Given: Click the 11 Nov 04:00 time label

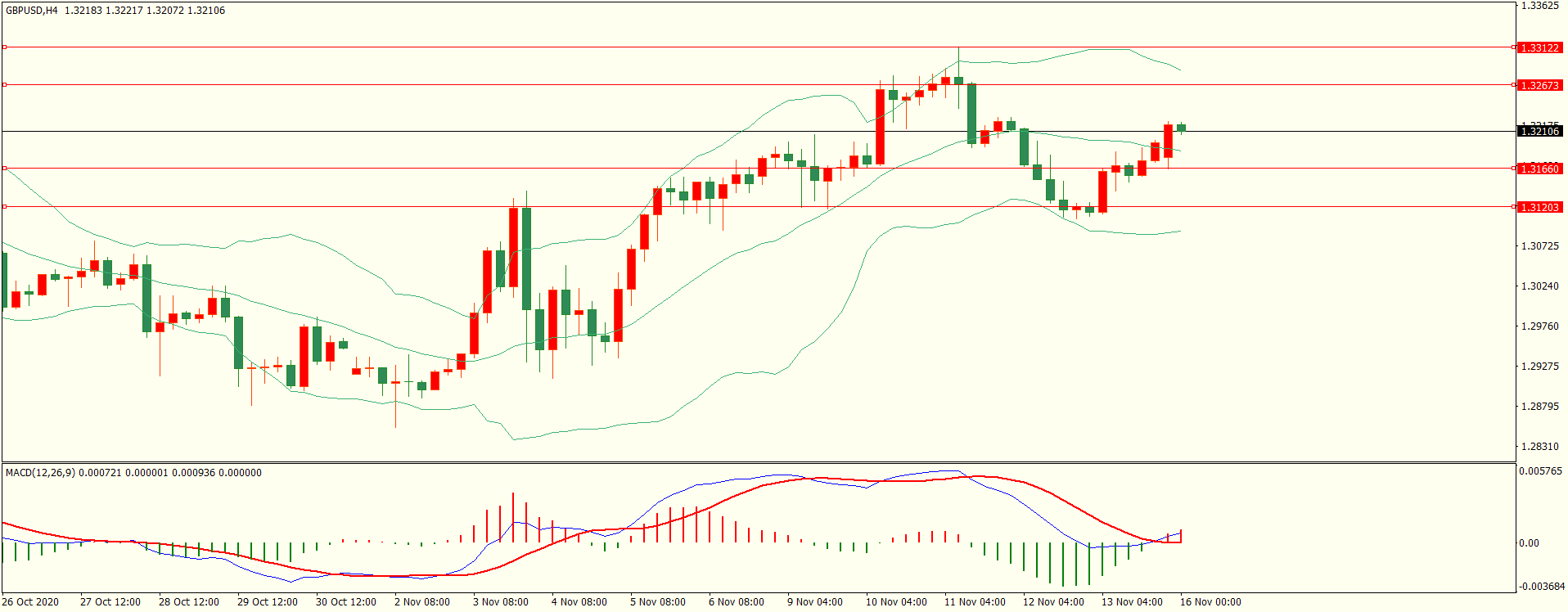Looking at the screenshot, I should point(975,602).
